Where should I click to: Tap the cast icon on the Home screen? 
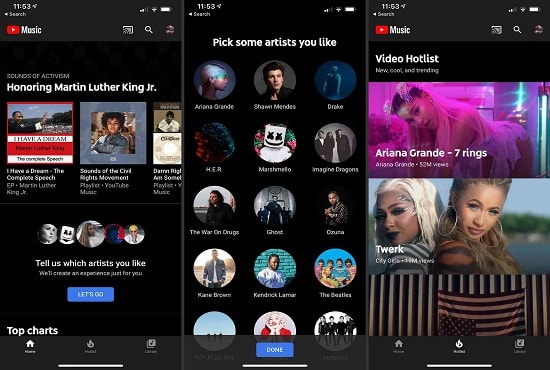128,30
